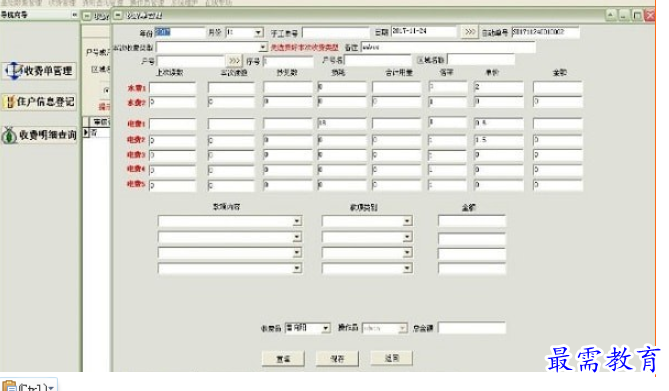This screenshot has height=391, width=669.
Task: Expand the second 款项内容 dropdown
Action: [x=297, y=237]
